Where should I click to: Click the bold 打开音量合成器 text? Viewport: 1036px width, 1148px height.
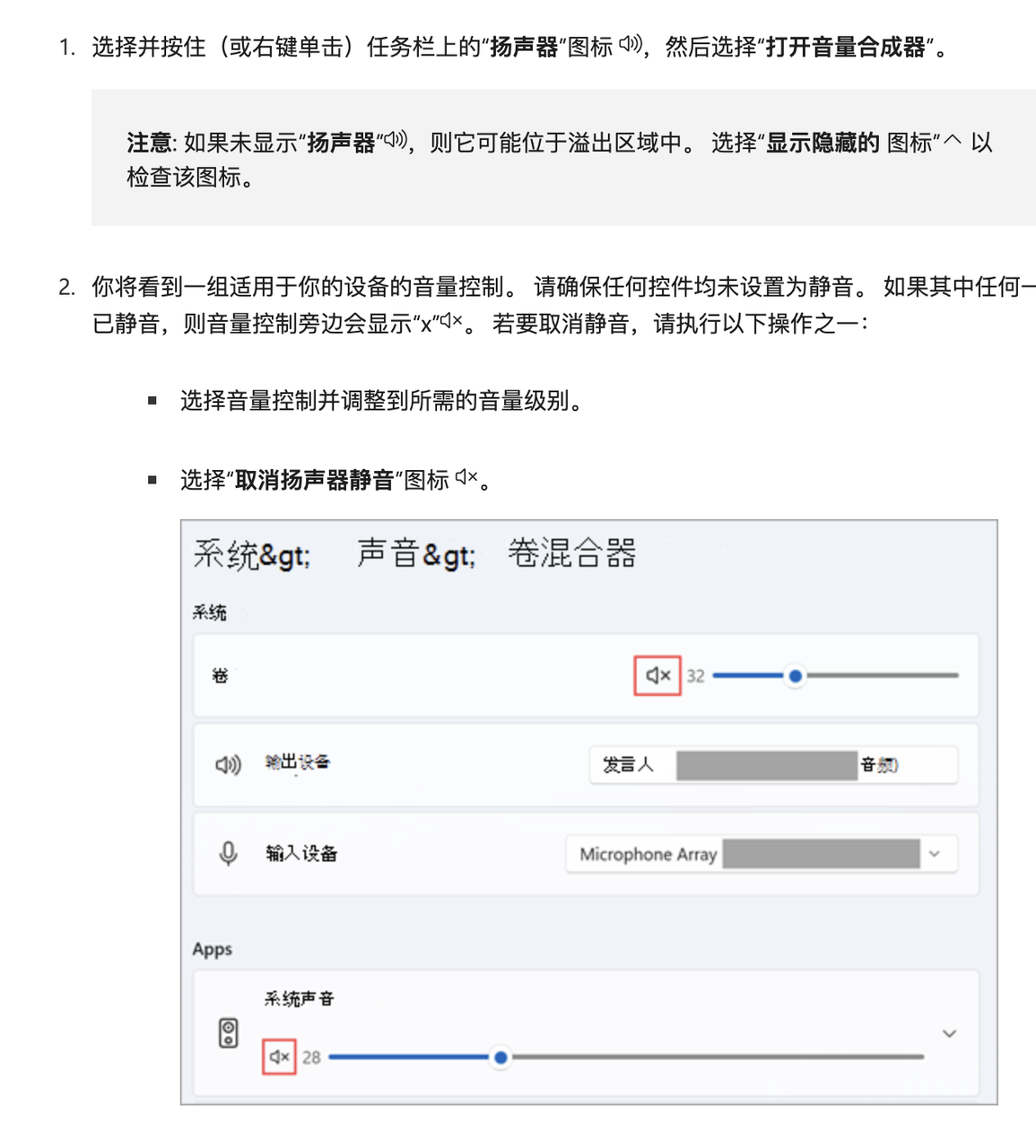[x=844, y=47]
